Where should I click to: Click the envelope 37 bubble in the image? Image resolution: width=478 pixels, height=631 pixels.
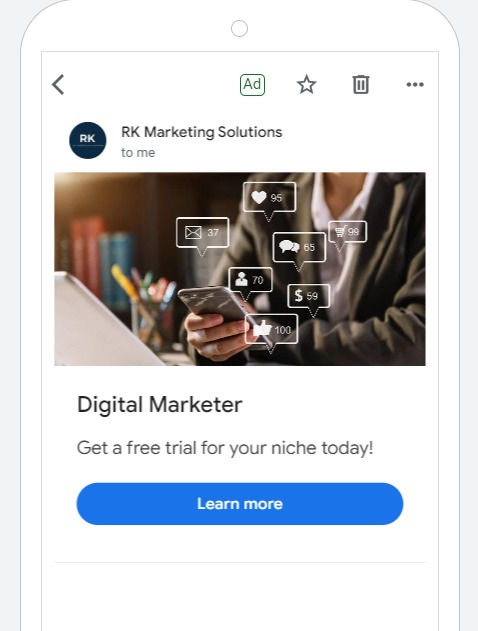click(202, 233)
